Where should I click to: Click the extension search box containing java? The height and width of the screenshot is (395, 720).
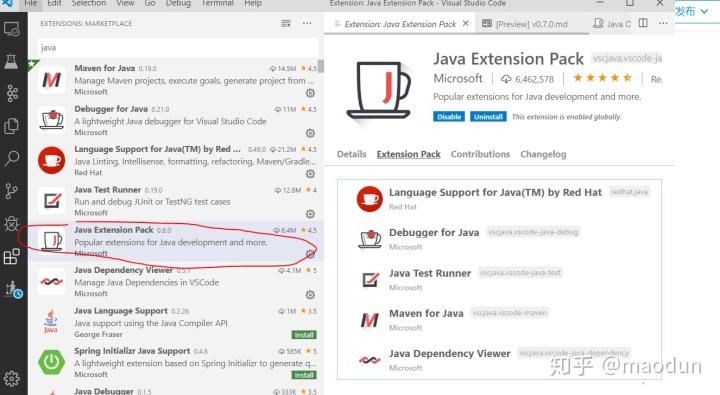178,48
